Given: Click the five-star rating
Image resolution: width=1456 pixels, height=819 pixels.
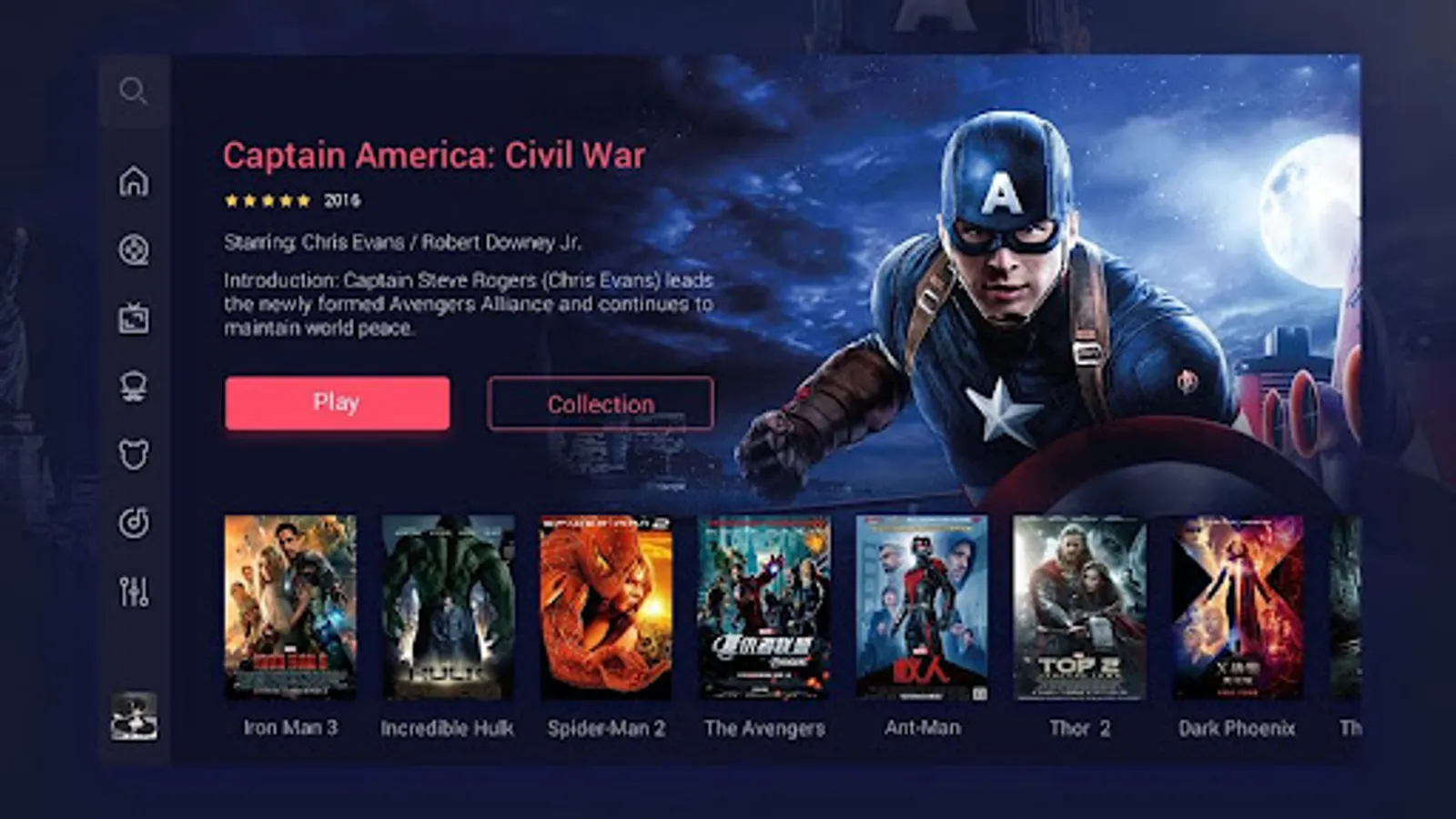Looking at the screenshot, I should (268, 200).
